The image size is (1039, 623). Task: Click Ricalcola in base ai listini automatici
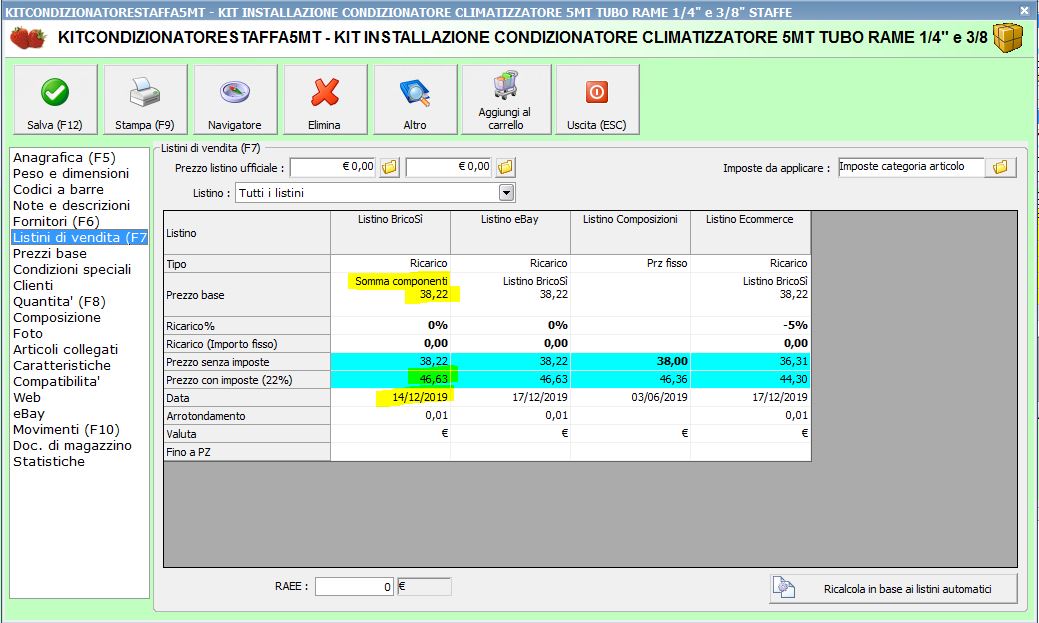893,589
